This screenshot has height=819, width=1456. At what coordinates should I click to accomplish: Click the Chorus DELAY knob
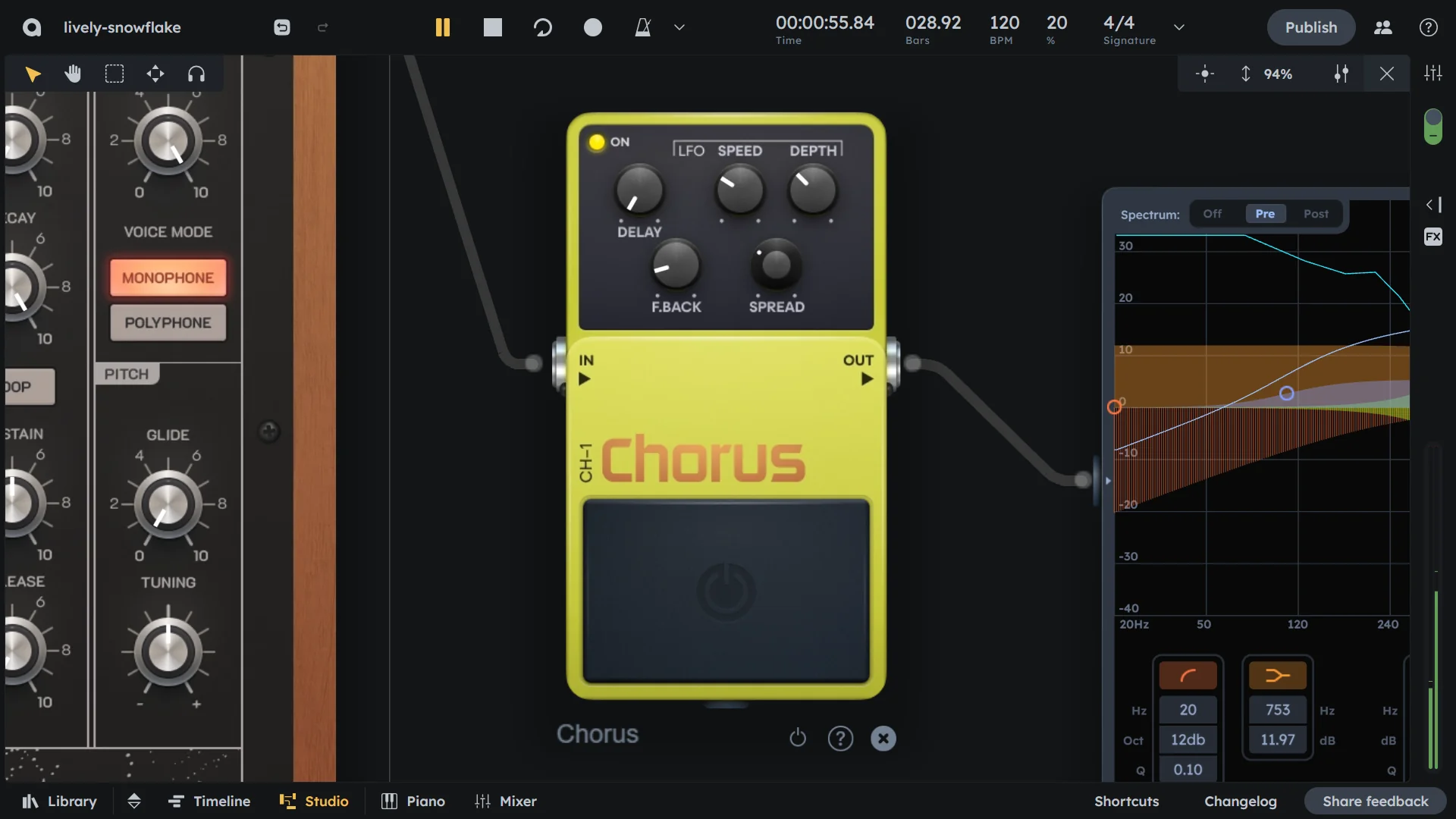click(639, 190)
